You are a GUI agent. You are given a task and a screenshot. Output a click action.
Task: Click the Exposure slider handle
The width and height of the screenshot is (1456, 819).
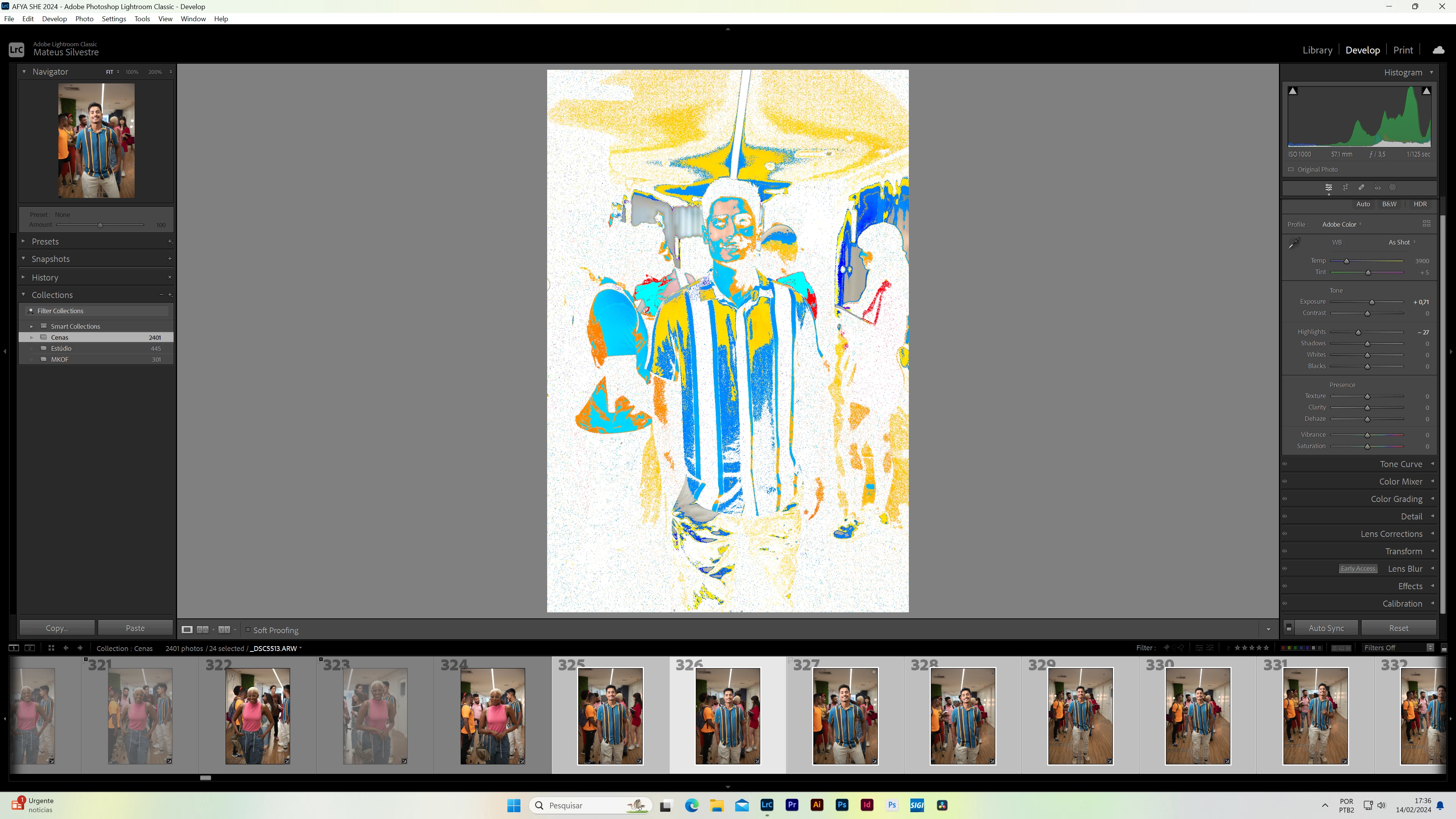[1372, 302]
